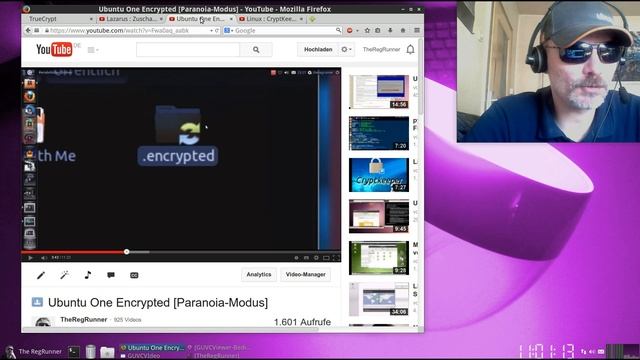Click the panel digital clock

[x=546, y=351]
